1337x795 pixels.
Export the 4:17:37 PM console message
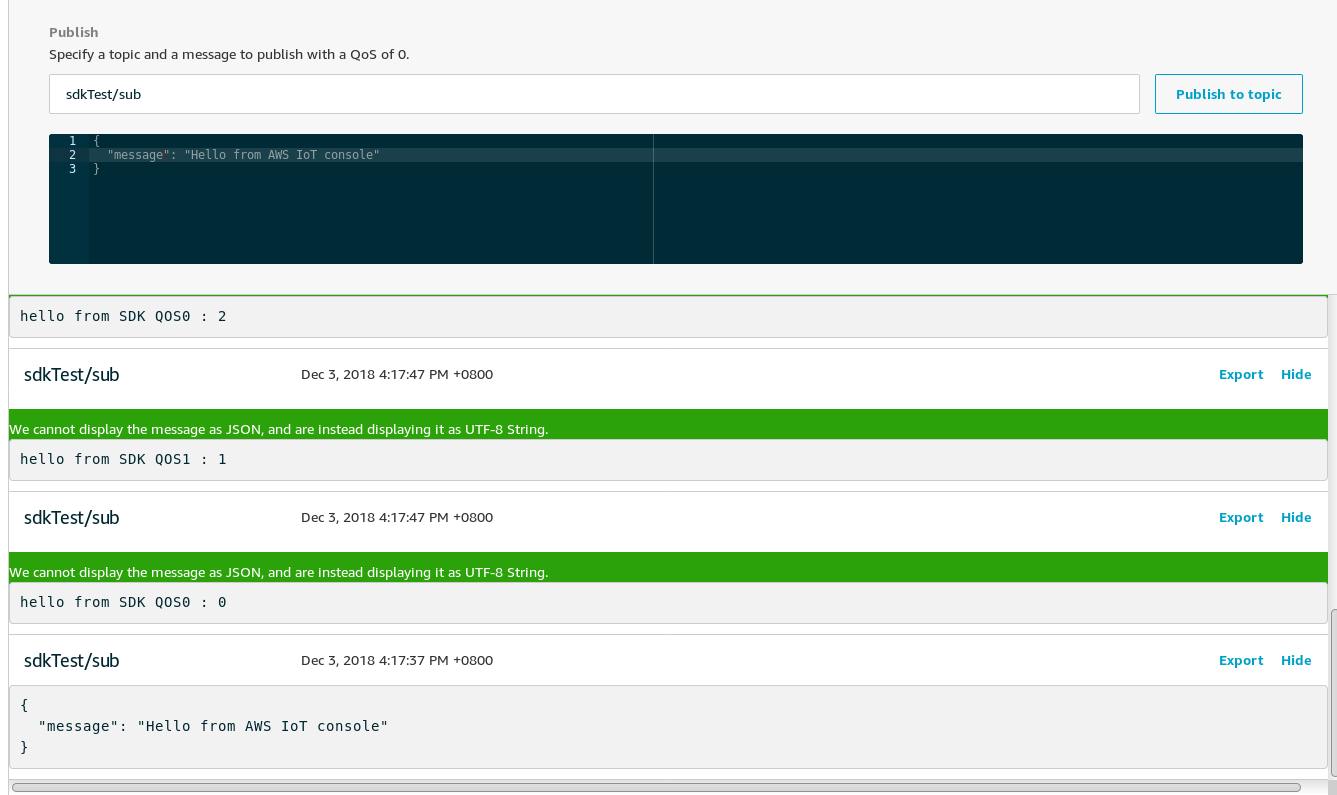[x=1241, y=660]
